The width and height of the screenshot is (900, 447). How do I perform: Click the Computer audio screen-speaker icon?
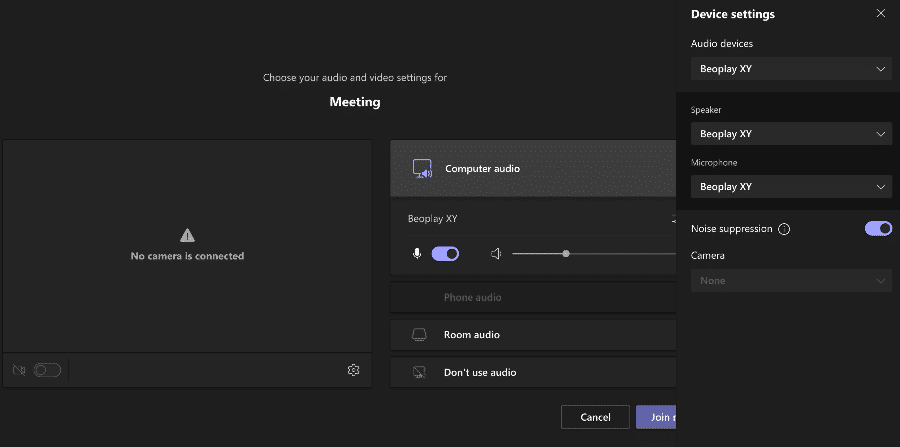click(422, 169)
